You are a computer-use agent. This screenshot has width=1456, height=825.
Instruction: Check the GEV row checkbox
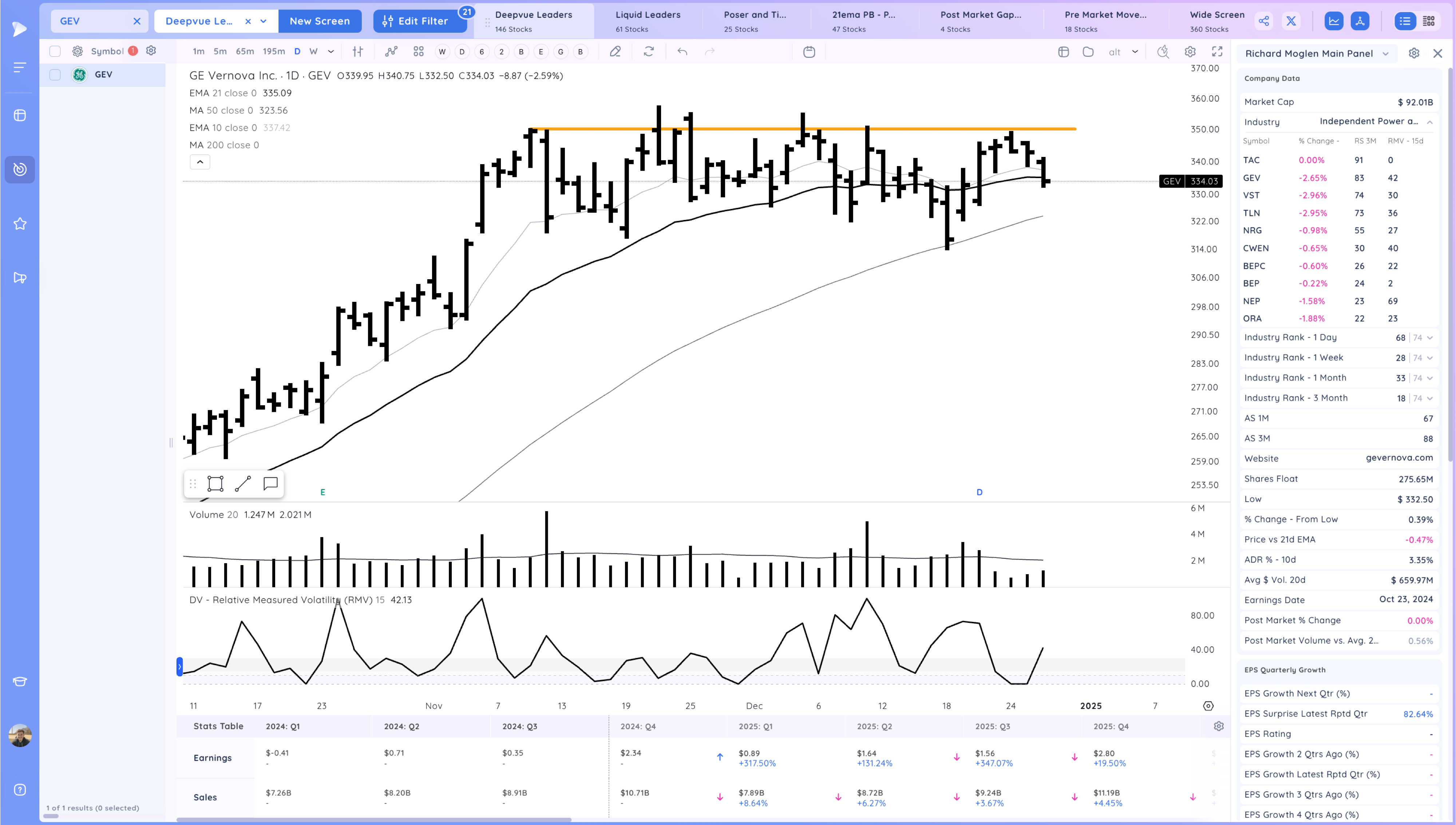(55, 74)
